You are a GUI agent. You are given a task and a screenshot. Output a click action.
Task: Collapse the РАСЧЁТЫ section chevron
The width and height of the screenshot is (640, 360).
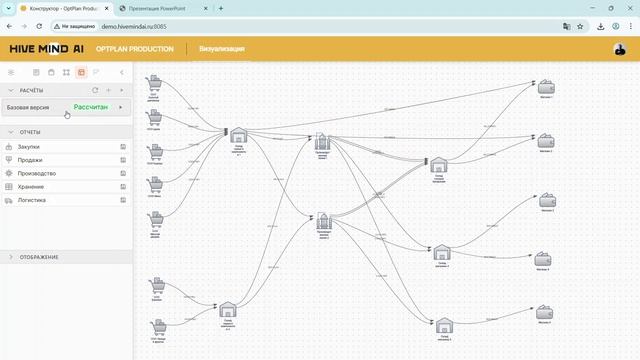point(11,90)
